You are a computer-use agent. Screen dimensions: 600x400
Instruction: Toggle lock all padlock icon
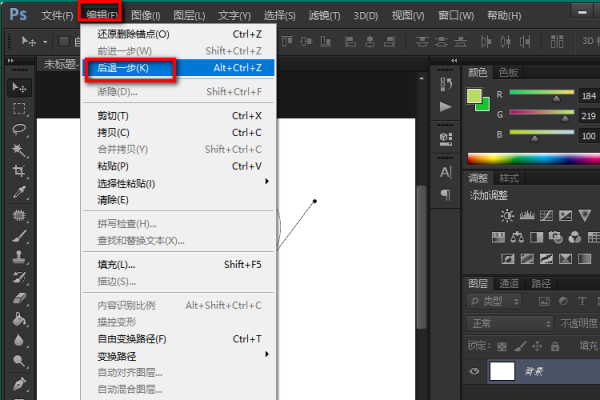(x=555, y=346)
